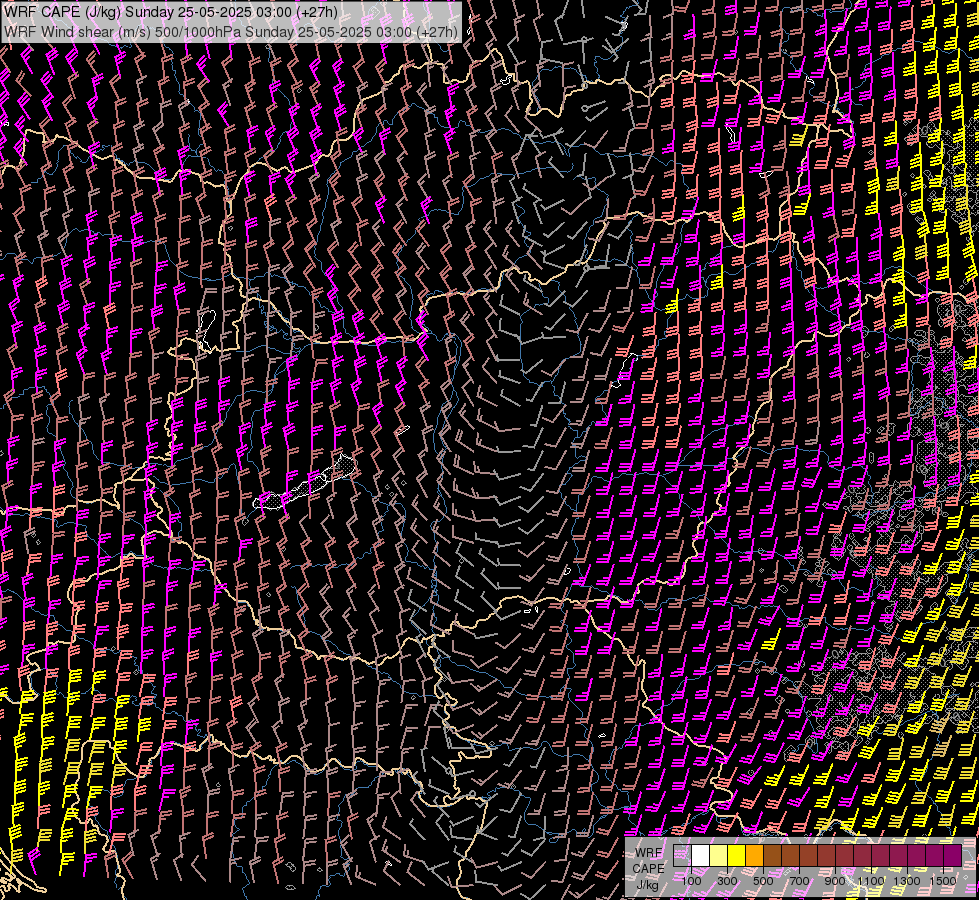This screenshot has height=900, width=979.
Task: Click the legend value 1500
Action: 943,881
